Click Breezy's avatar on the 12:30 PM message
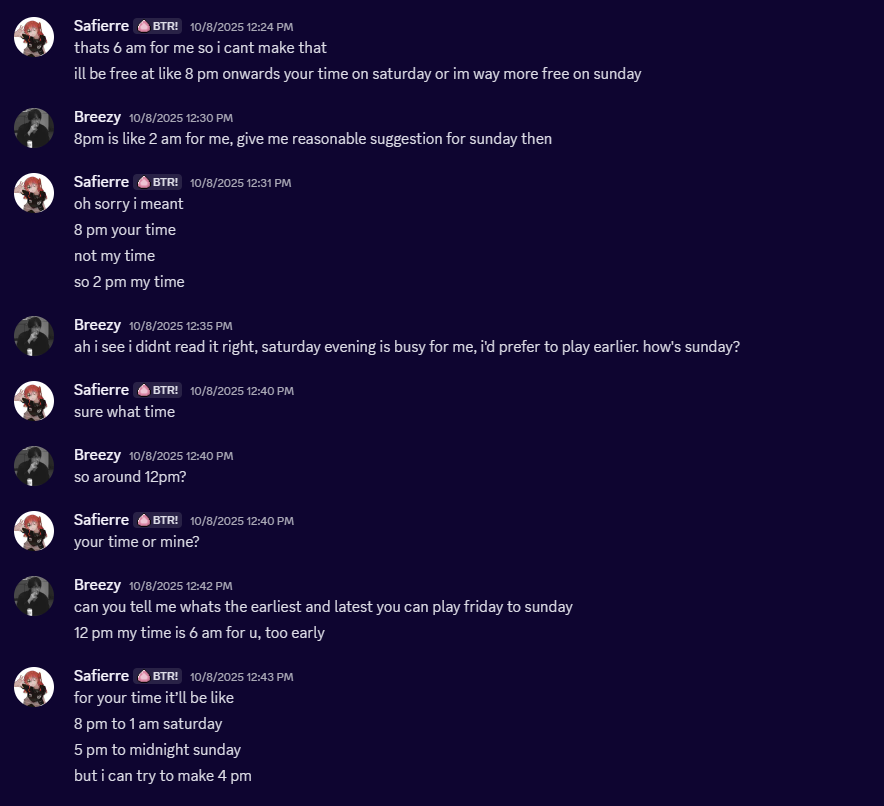 point(34,128)
